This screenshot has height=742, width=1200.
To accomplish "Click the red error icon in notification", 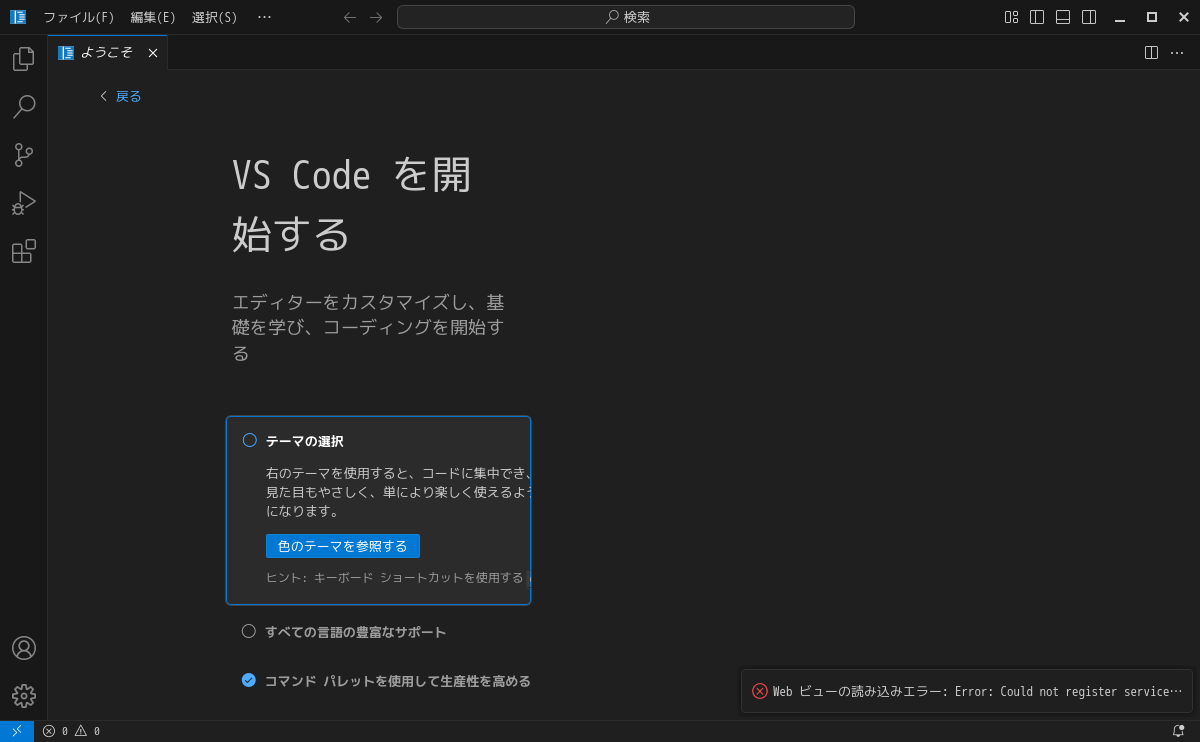I will click(760, 691).
